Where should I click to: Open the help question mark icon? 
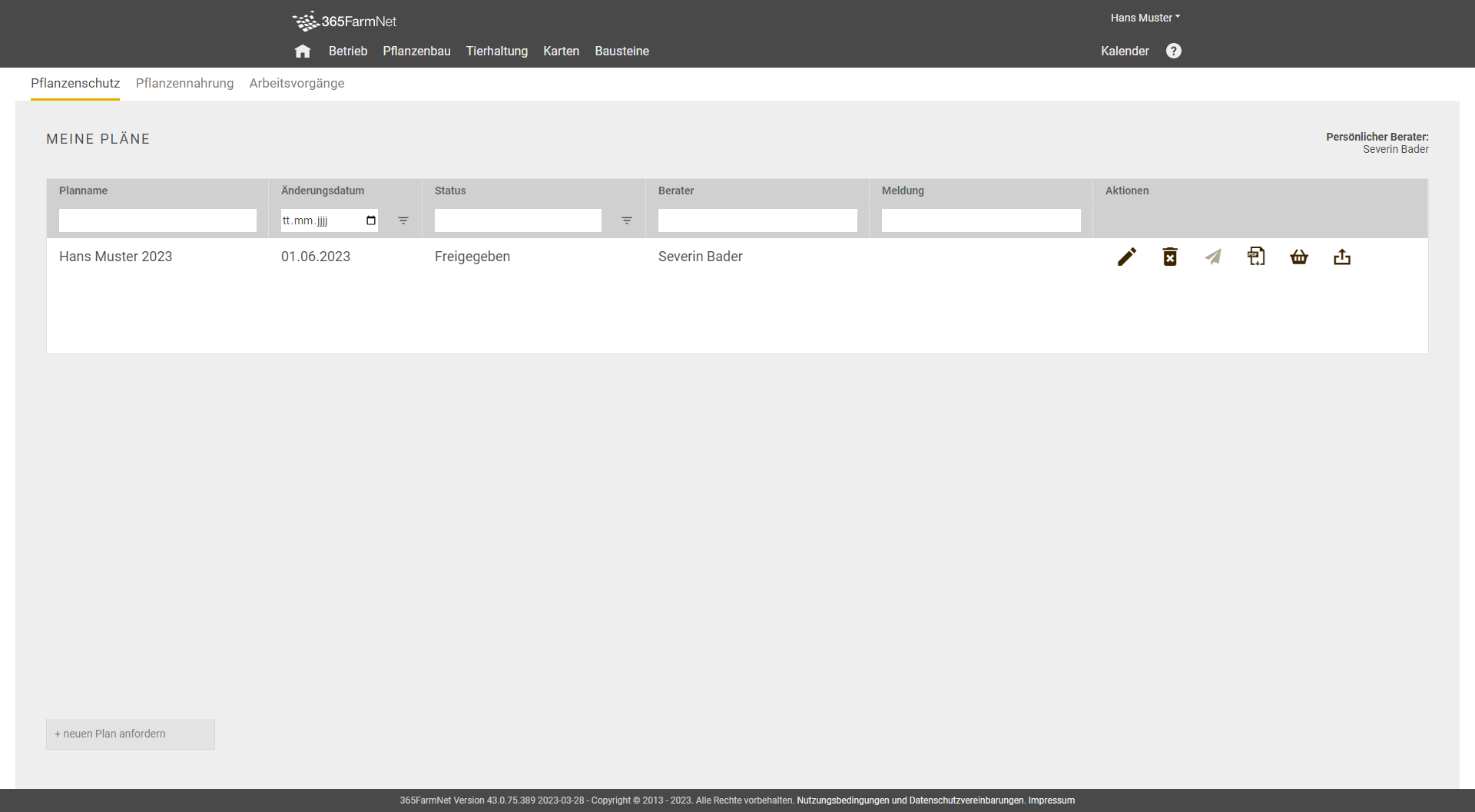(1173, 51)
